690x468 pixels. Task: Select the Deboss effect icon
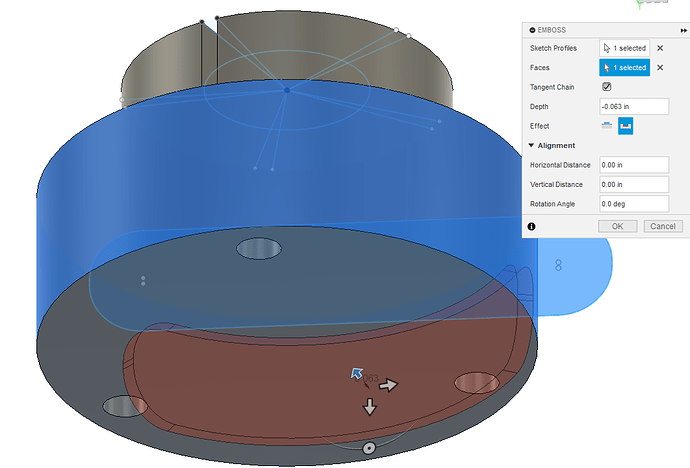pos(625,126)
